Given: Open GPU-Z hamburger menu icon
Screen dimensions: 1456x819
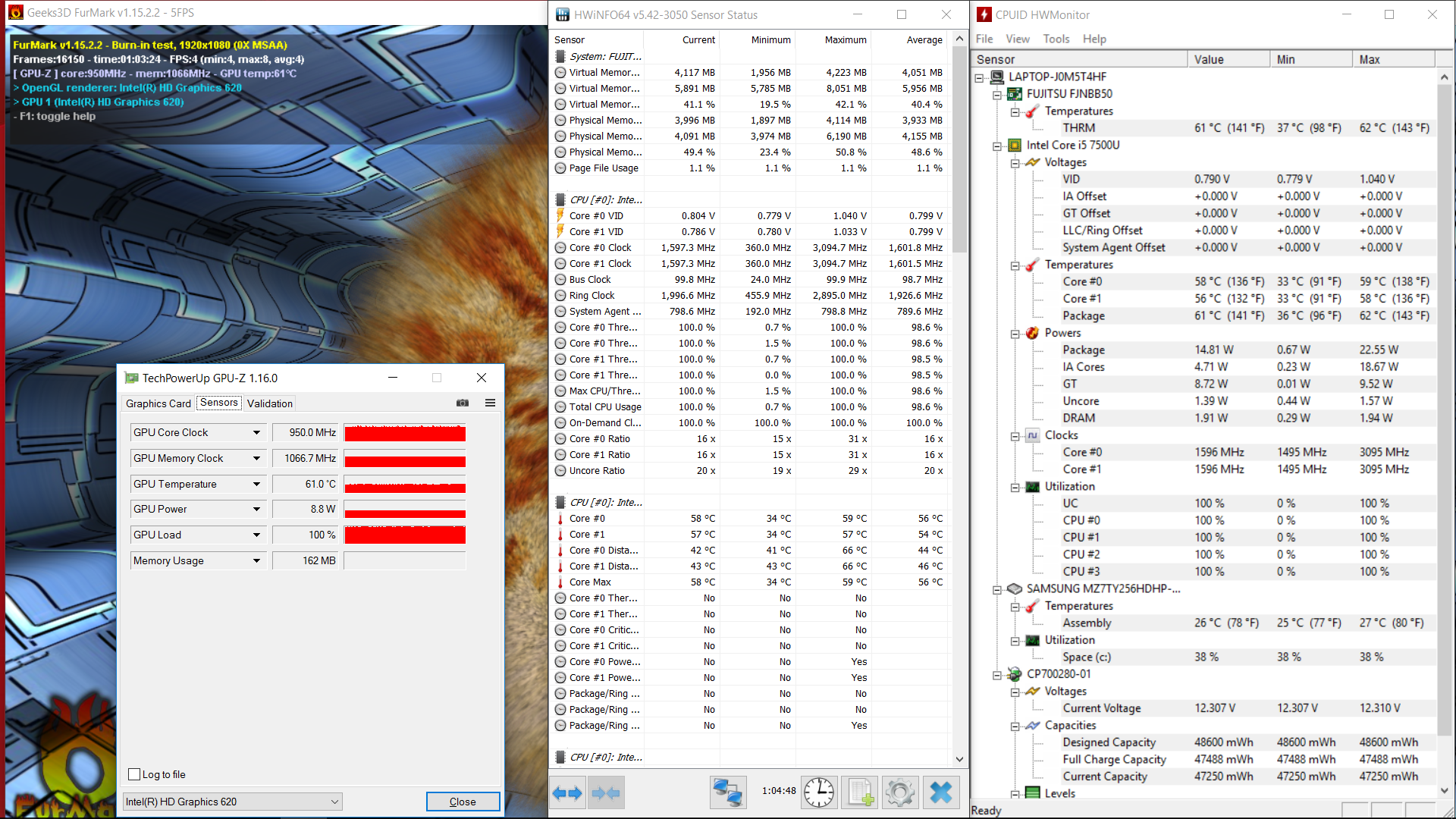Looking at the screenshot, I should tap(491, 403).
